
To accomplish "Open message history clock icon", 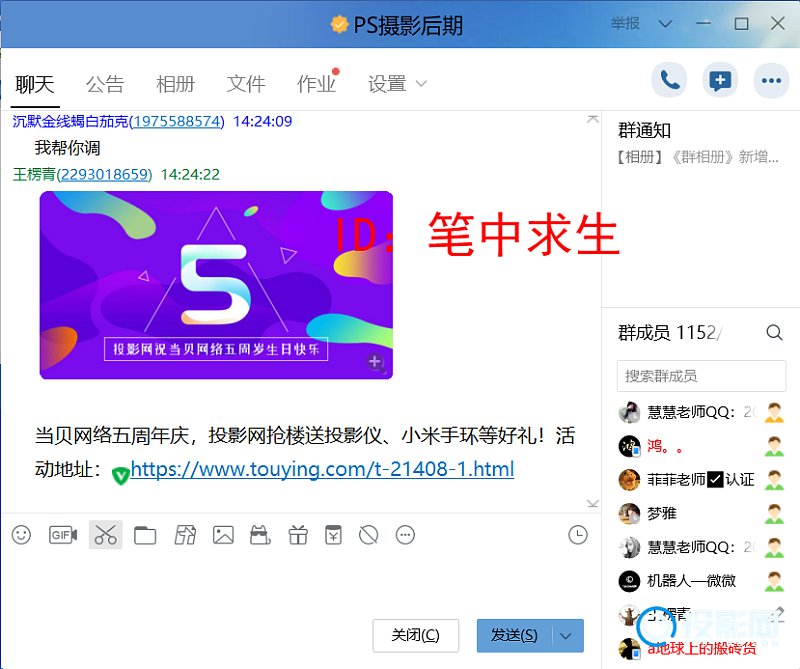I will (x=578, y=535).
